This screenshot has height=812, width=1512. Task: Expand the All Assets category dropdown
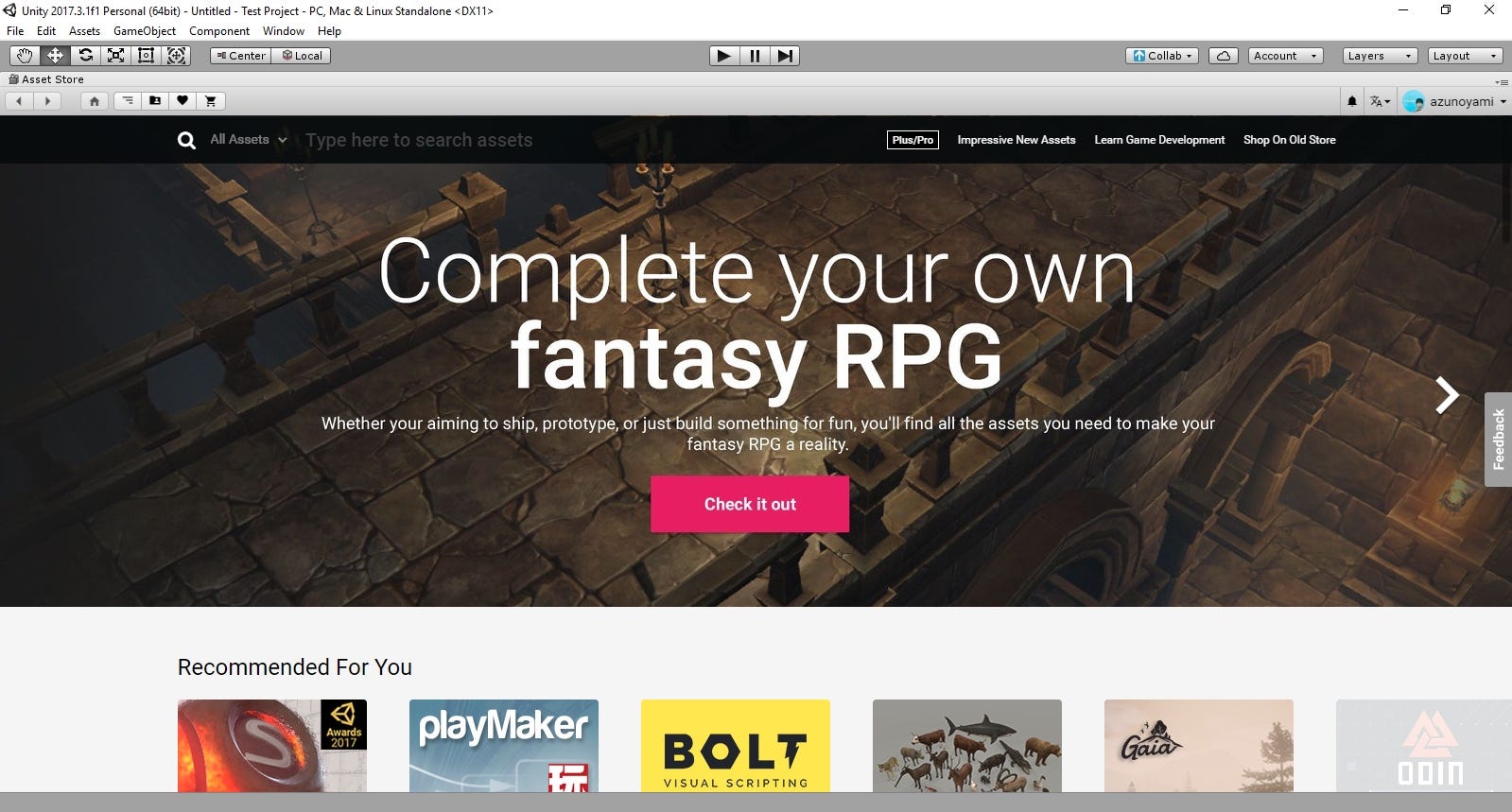[248, 139]
